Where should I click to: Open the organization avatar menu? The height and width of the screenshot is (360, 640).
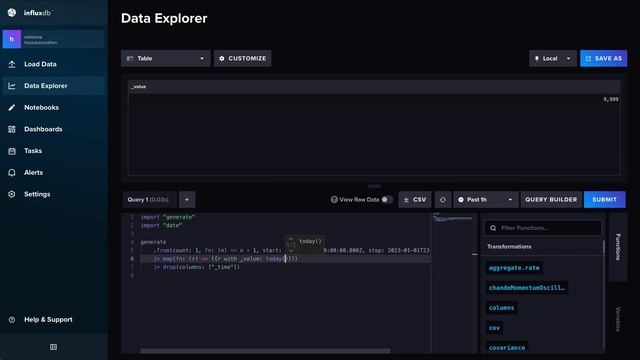[12, 39]
